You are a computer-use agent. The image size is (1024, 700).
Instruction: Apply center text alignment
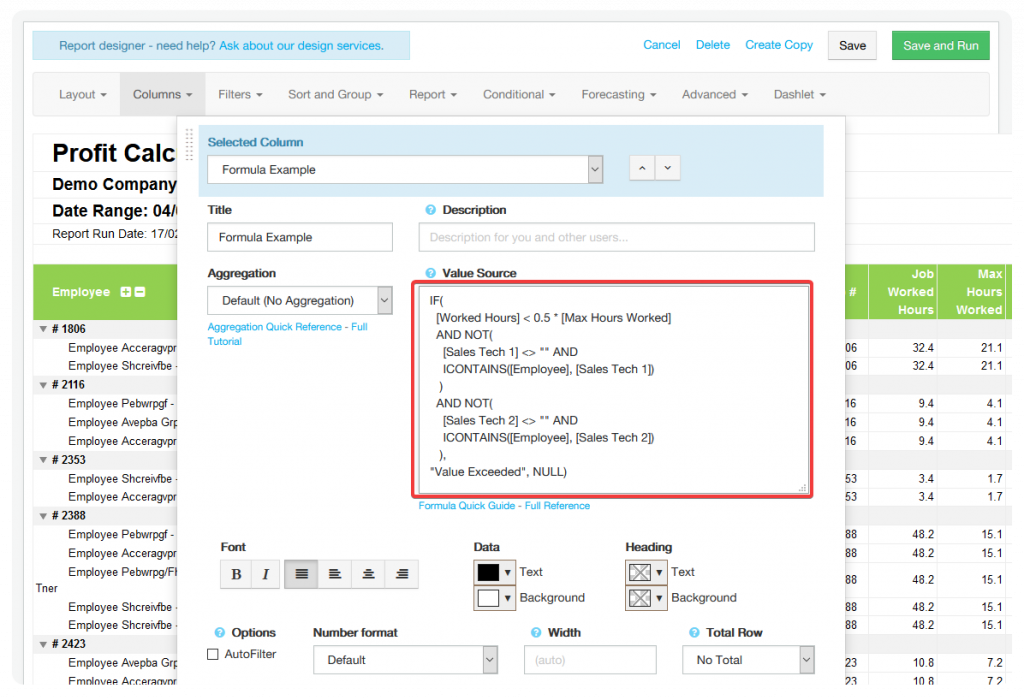click(x=369, y=574)
